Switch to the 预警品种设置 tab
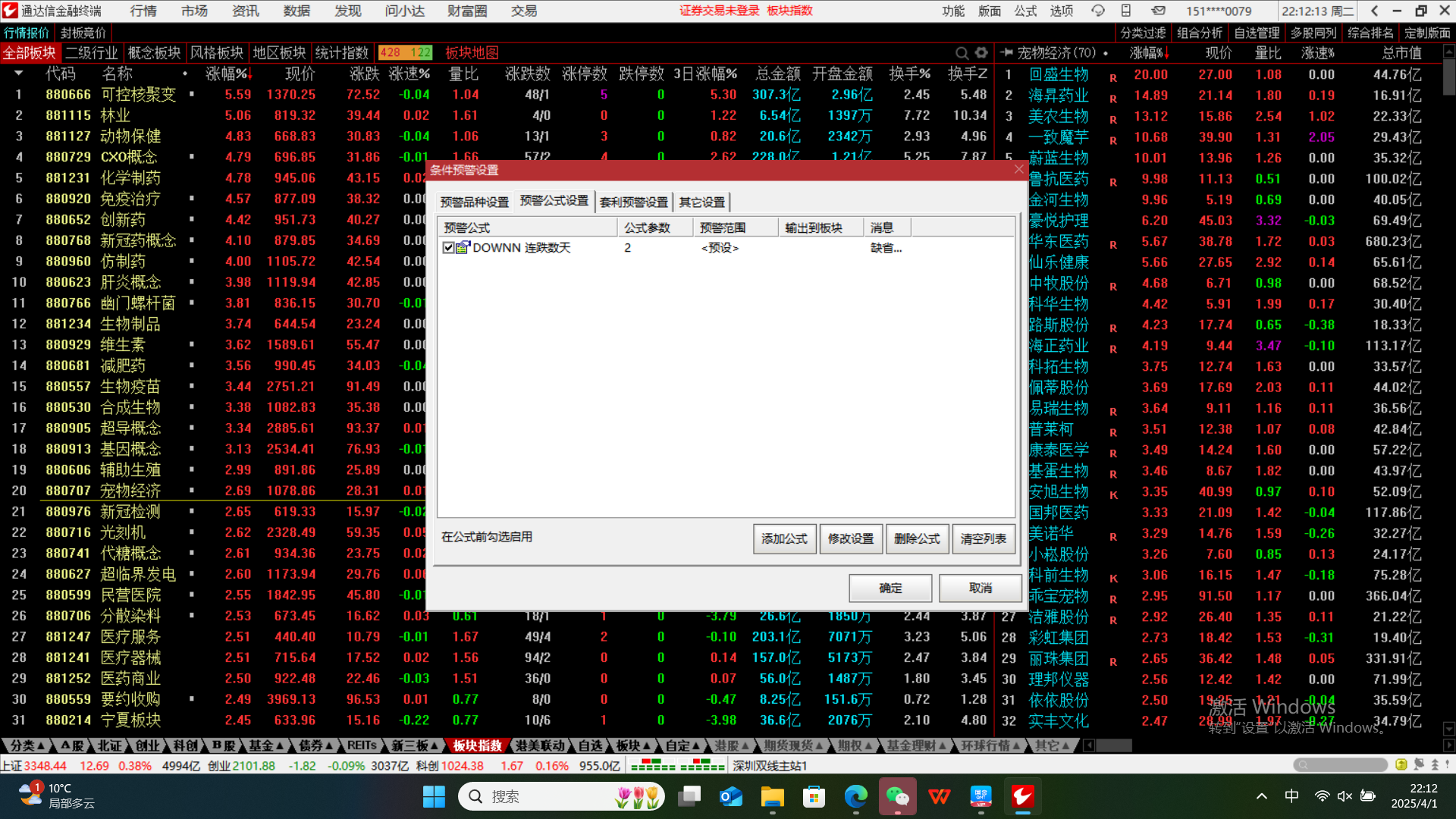The image size is (1456, 819). coord(475,202)
